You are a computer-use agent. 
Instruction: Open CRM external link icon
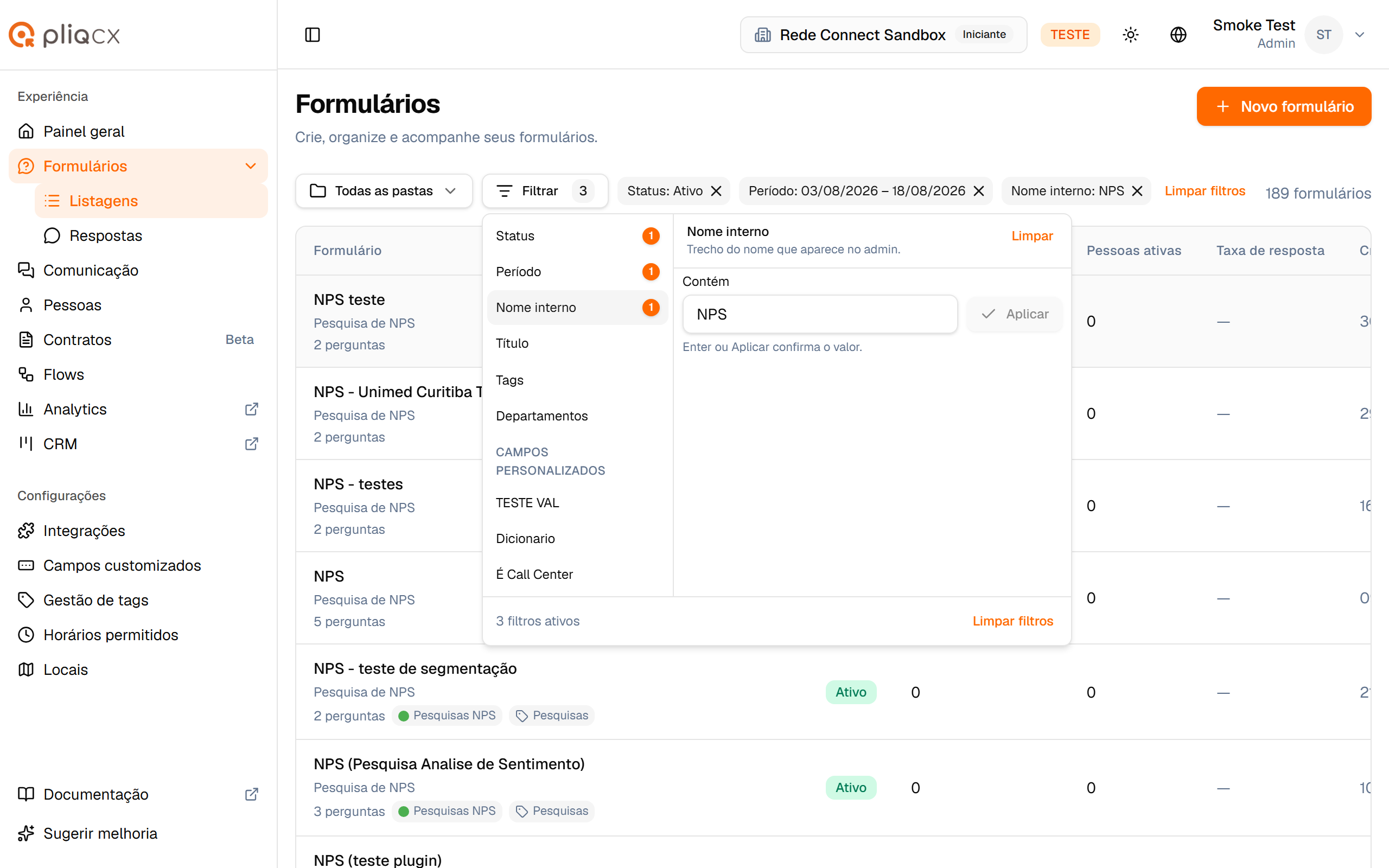coord(251,444)
